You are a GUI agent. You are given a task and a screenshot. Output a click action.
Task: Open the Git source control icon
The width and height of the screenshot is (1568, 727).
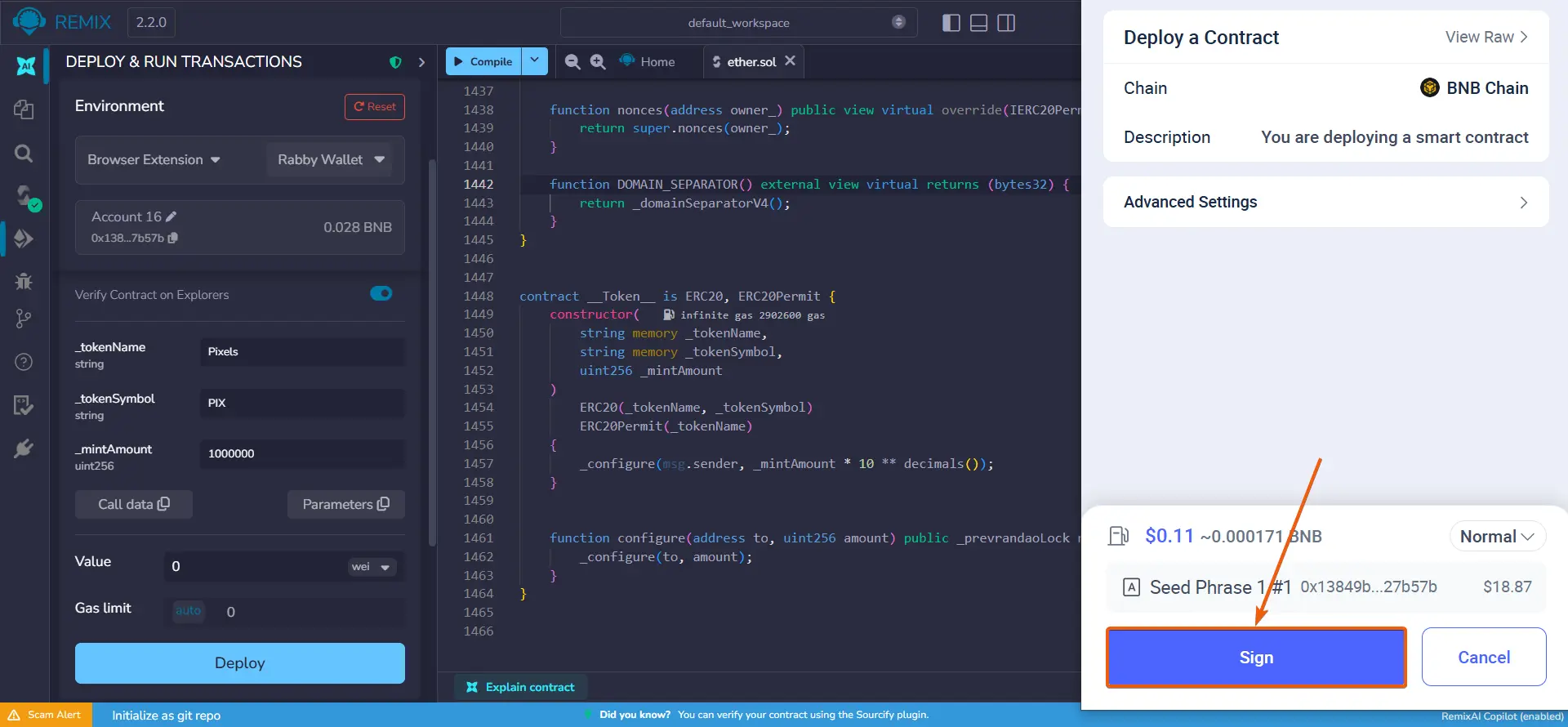click(x=24, y=319)
